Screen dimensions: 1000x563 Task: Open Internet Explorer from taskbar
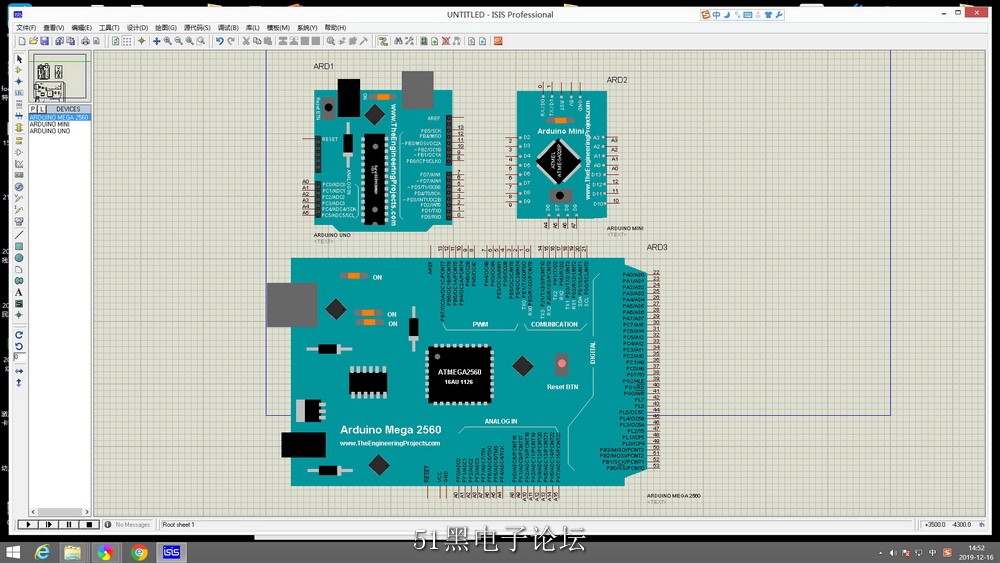click(x=42, y=552)
